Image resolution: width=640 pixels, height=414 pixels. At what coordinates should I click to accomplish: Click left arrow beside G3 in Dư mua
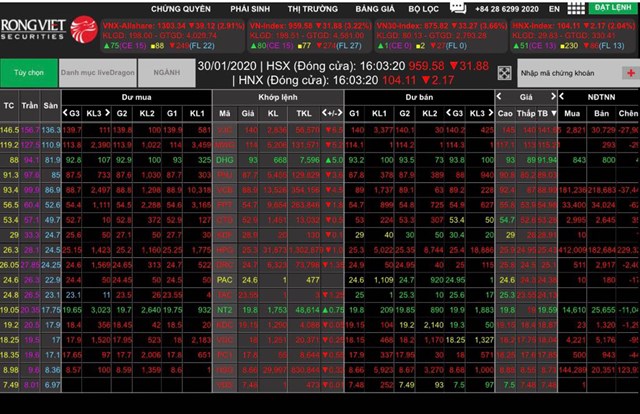63,114
